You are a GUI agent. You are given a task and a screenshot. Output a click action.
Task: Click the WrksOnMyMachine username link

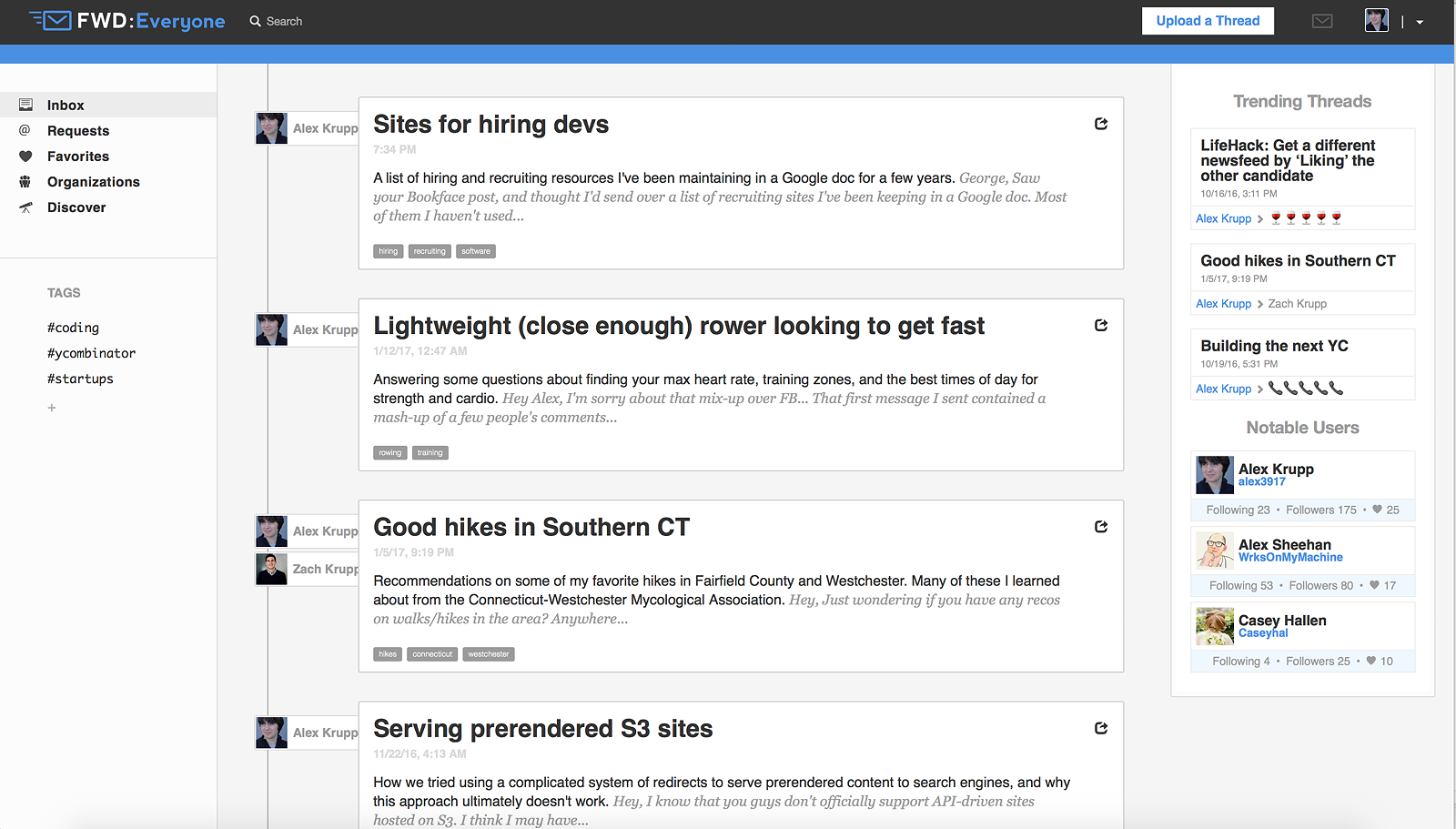click(1290, 558)
